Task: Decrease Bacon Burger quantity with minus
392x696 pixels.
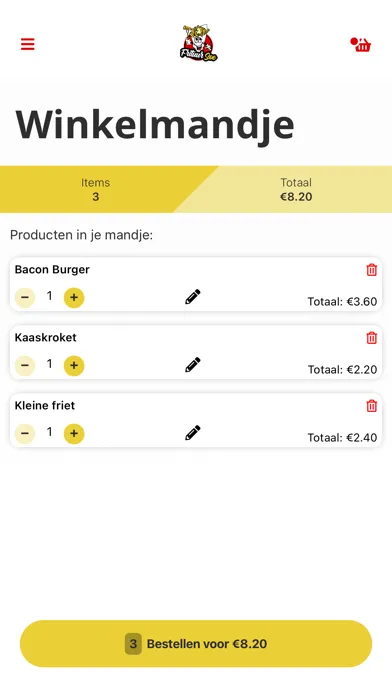Action: 25,298
